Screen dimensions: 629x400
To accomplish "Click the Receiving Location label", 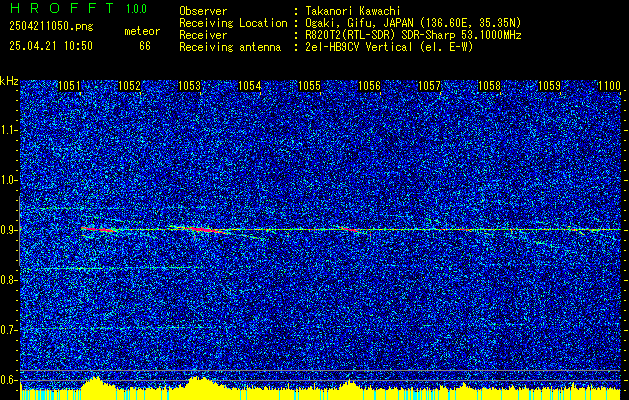I will coord(233,23).
